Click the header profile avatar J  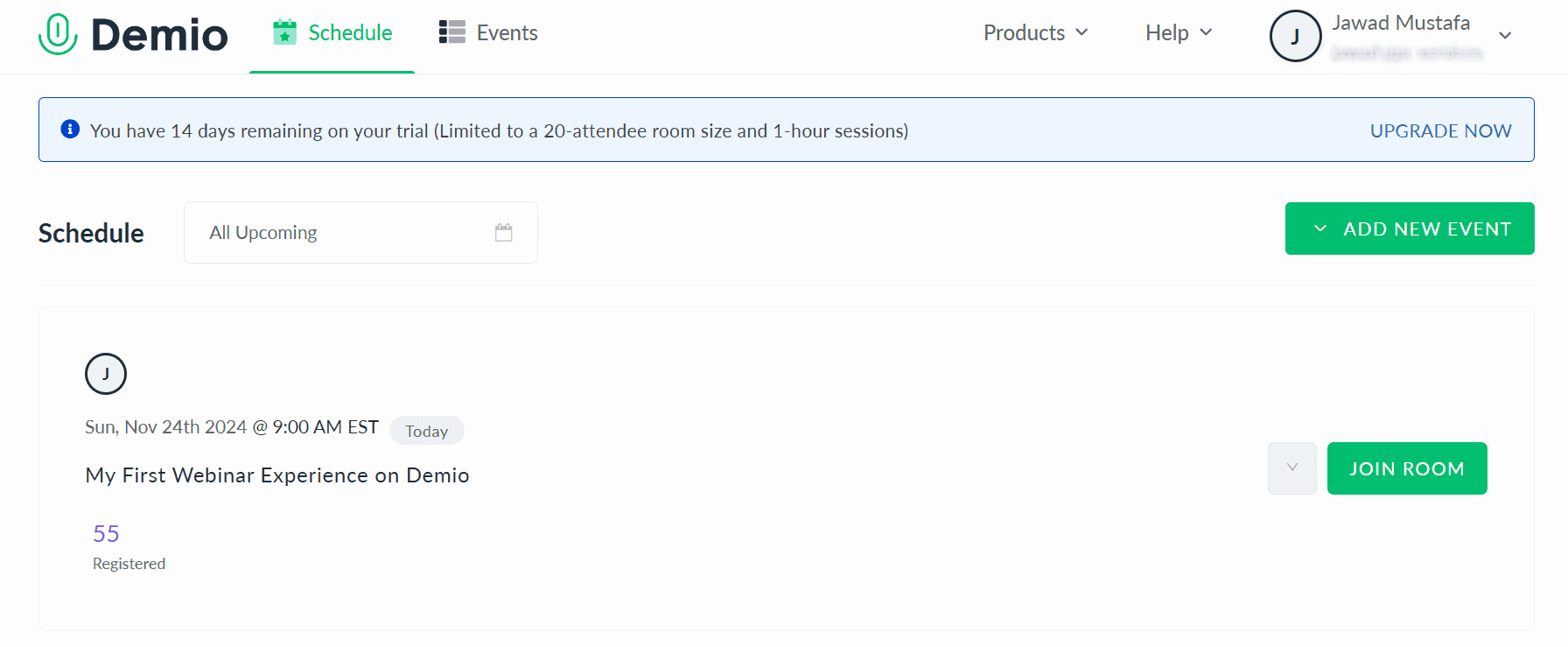click(x=1295, y=36)
